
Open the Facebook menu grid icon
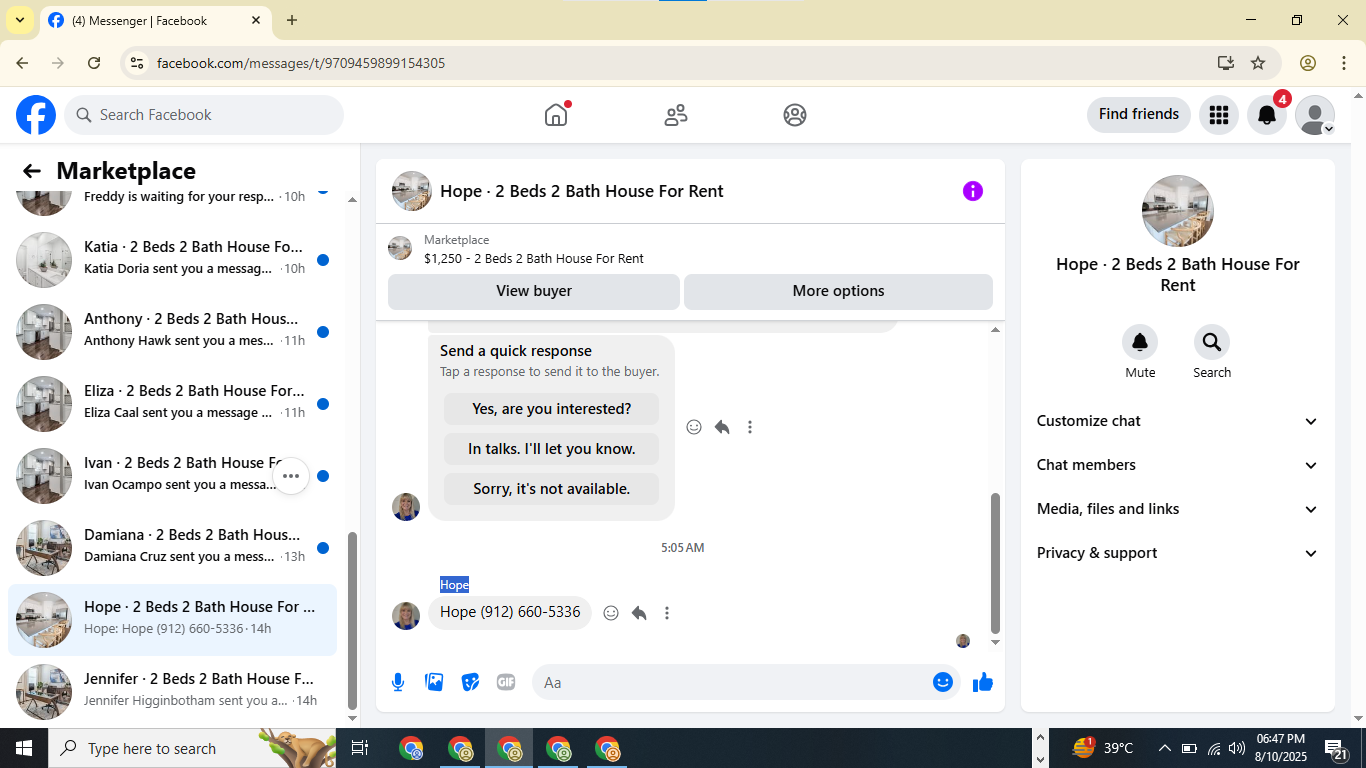pyautogui.click(x=1218, y=115)
